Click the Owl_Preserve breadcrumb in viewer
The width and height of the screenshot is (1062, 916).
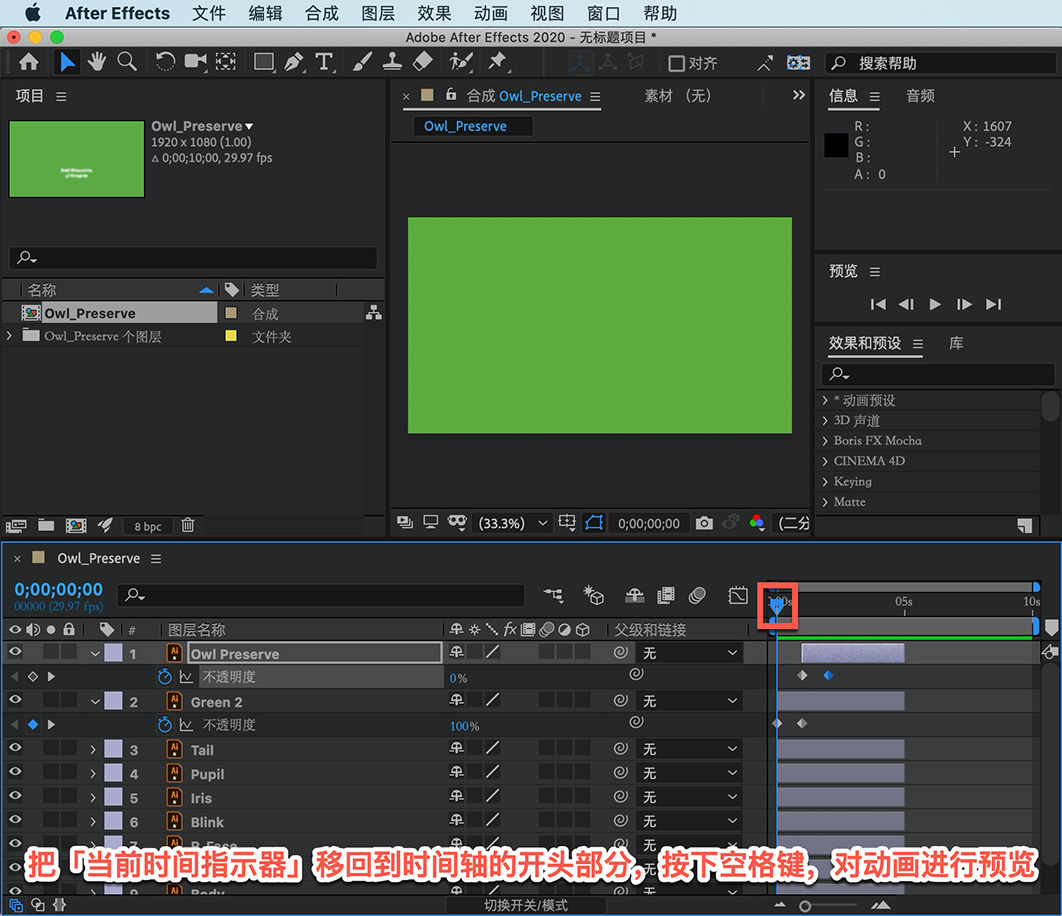click(x=465, y=126)
